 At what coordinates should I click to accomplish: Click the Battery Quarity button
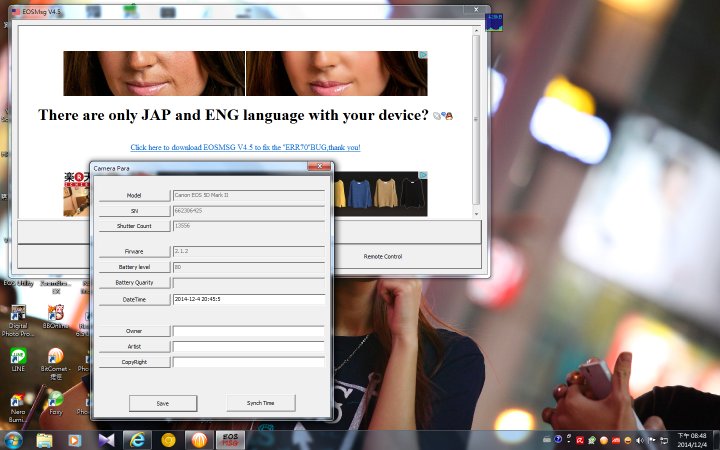tap(134, 282)
